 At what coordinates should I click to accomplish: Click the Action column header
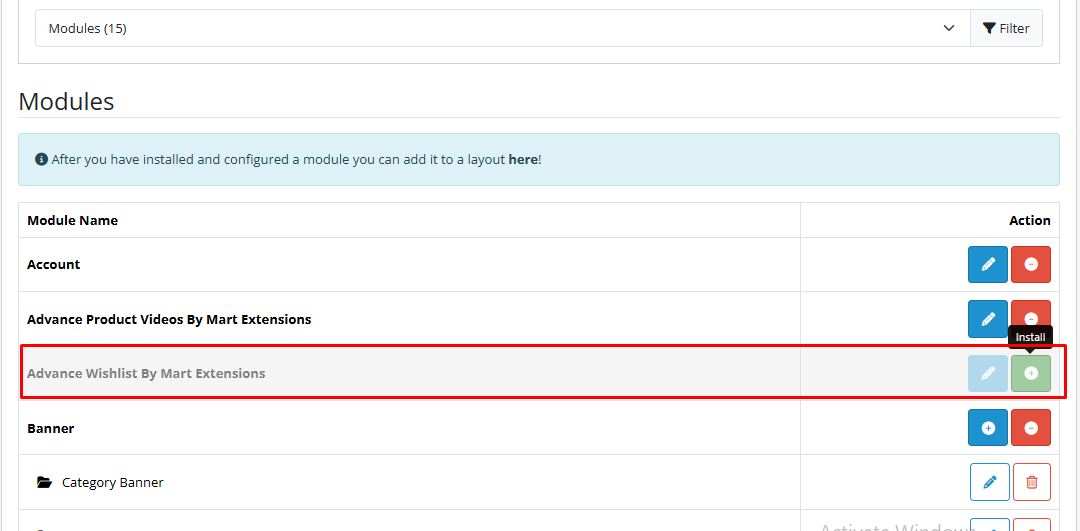[x=1029, y=220]
